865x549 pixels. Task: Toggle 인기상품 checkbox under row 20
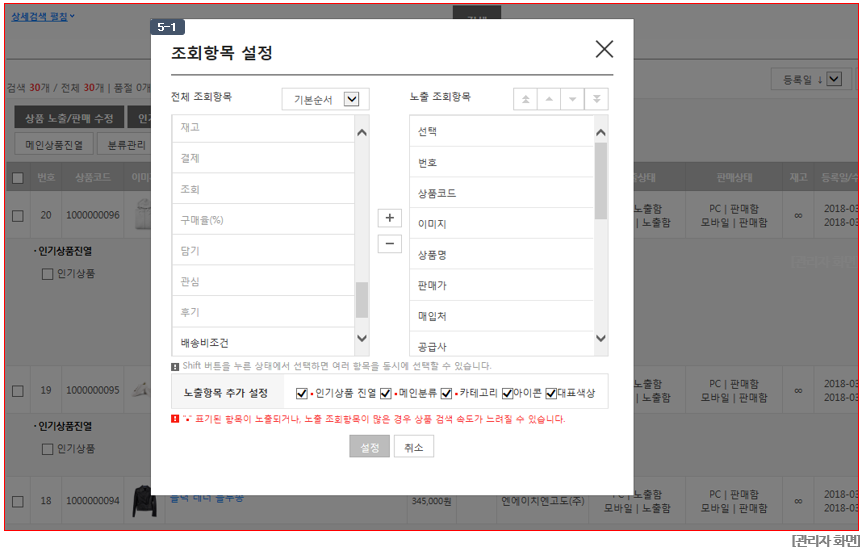click(x=47, y=274)
